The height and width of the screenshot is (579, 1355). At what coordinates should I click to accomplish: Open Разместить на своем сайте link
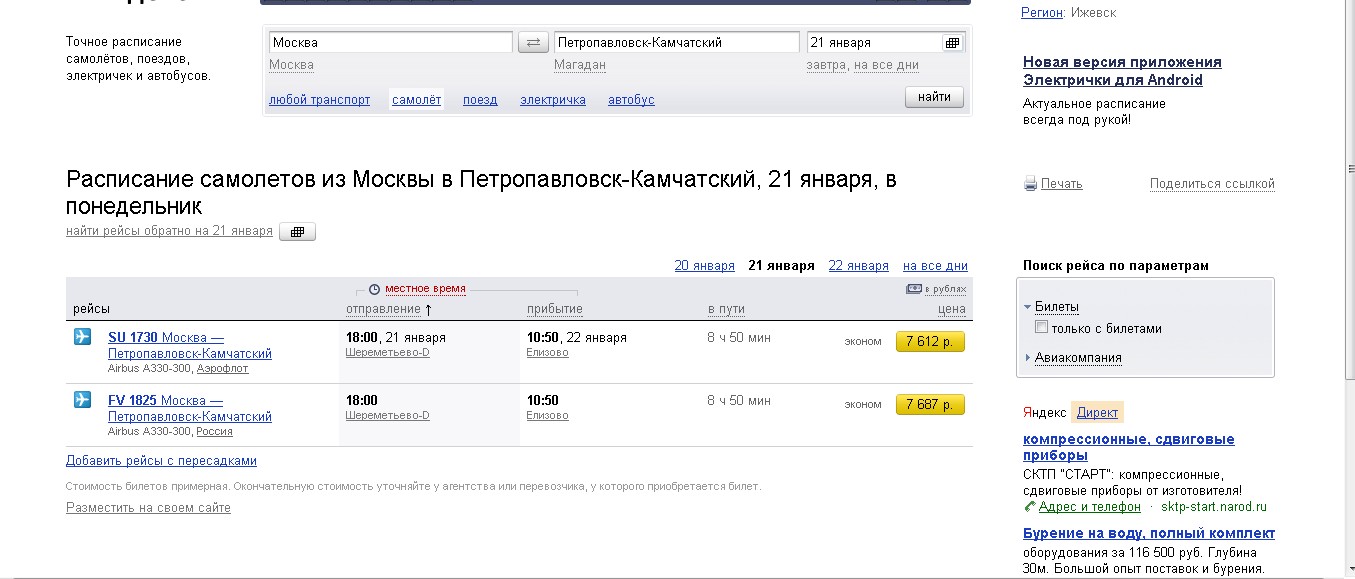(x=148, y=508)
